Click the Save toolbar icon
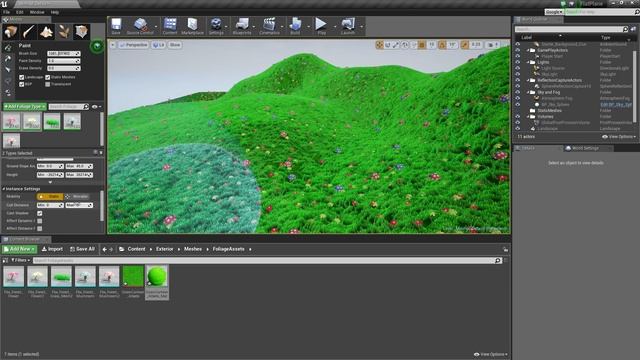The image size is (640, 360). pos(116,26)
